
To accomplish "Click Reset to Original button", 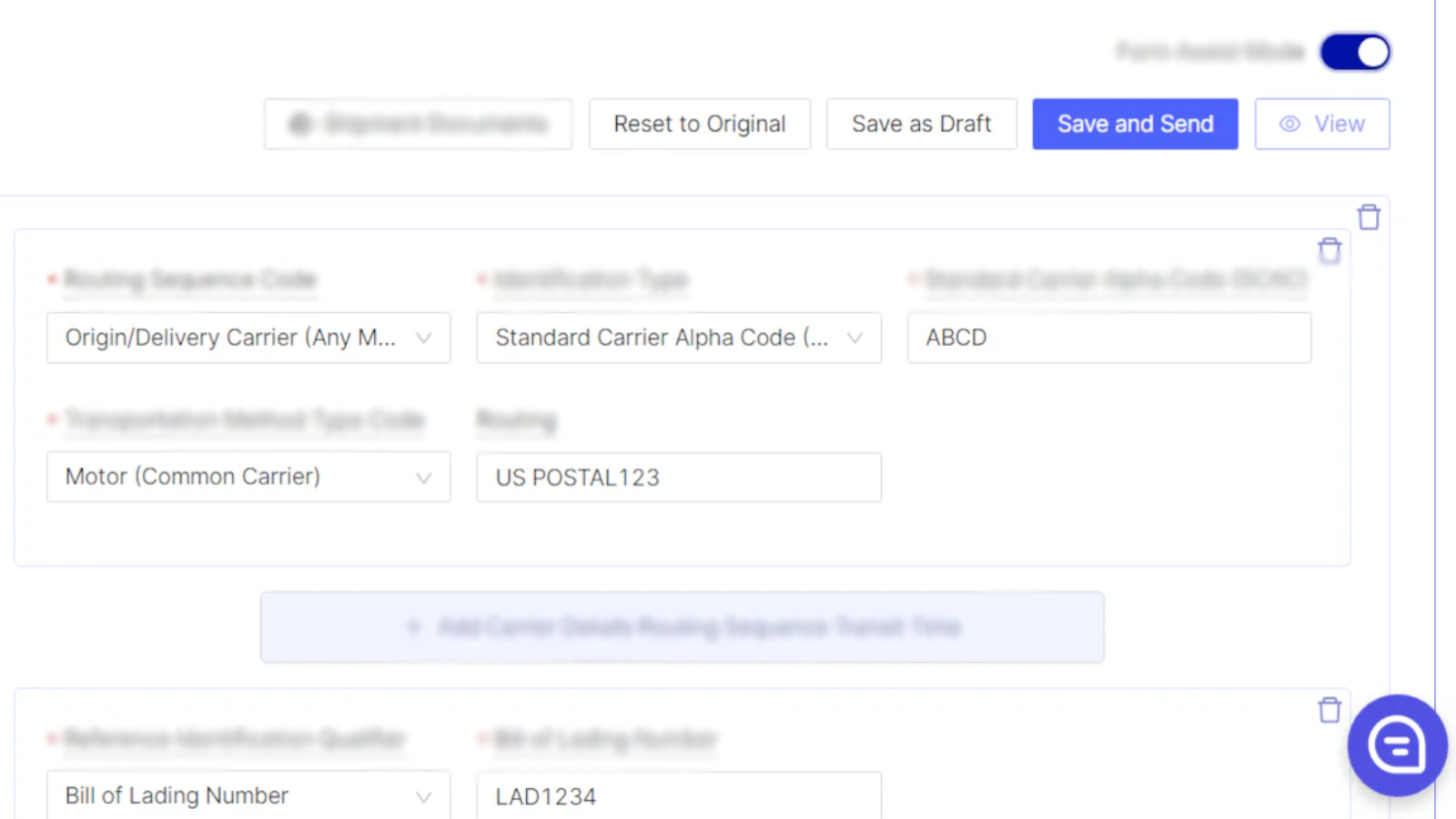I will point(700,124).
